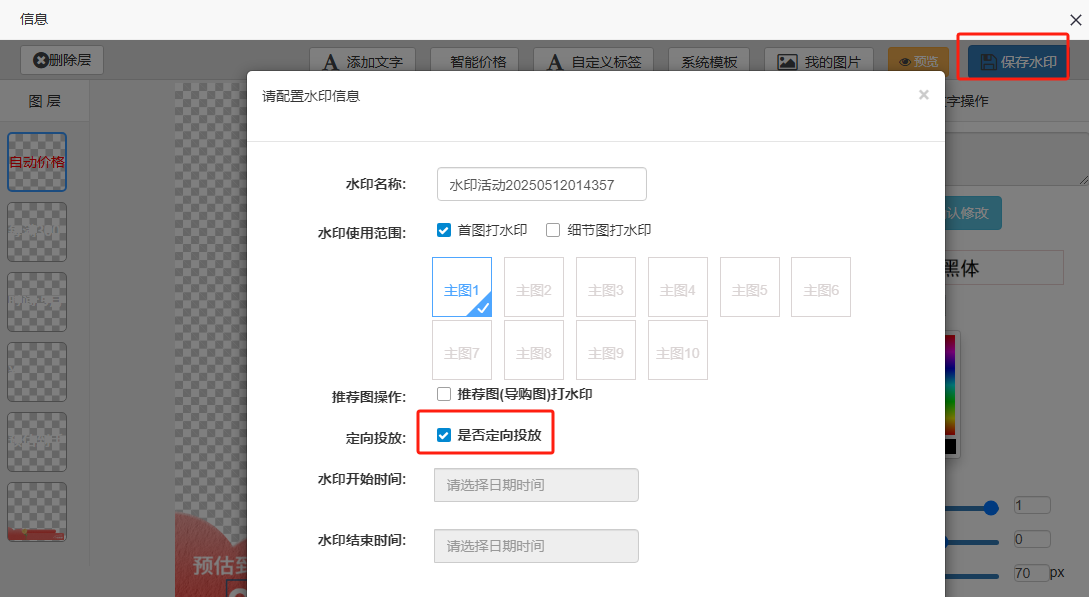Open 我的图片 image picker
Image resolution: width=1089 pixels, height=597 pixels.
(x=818, y=62)
